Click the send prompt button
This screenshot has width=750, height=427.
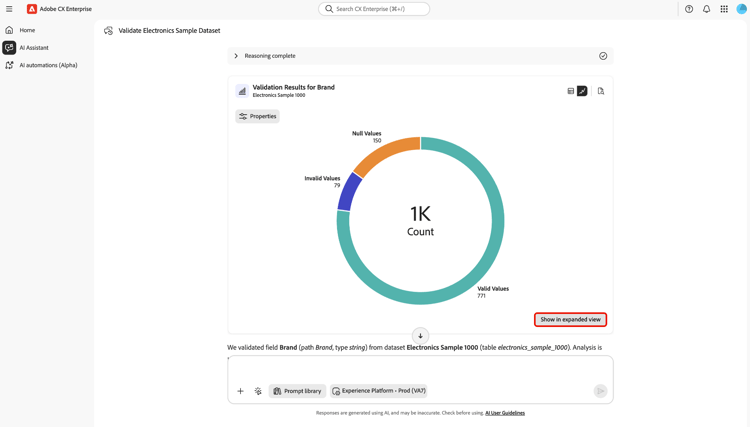600,391
